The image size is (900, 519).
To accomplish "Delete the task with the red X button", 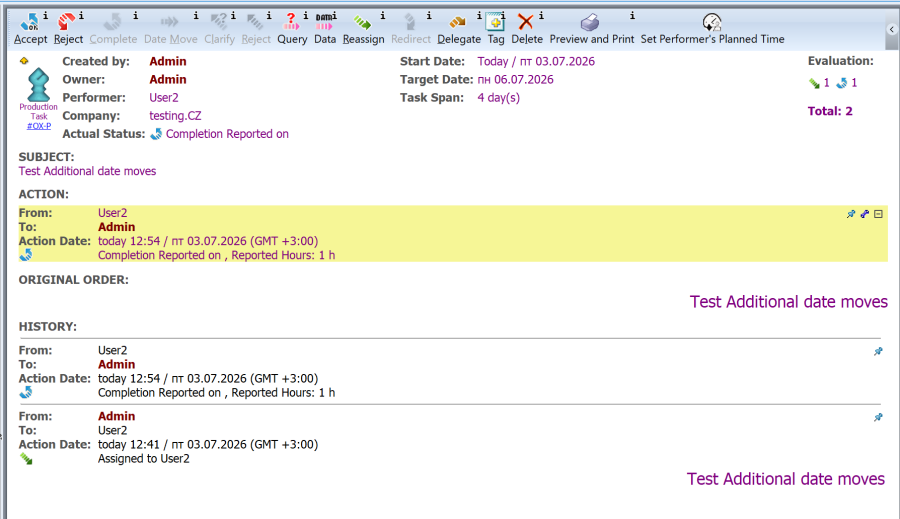I will [x=526, y=30].
